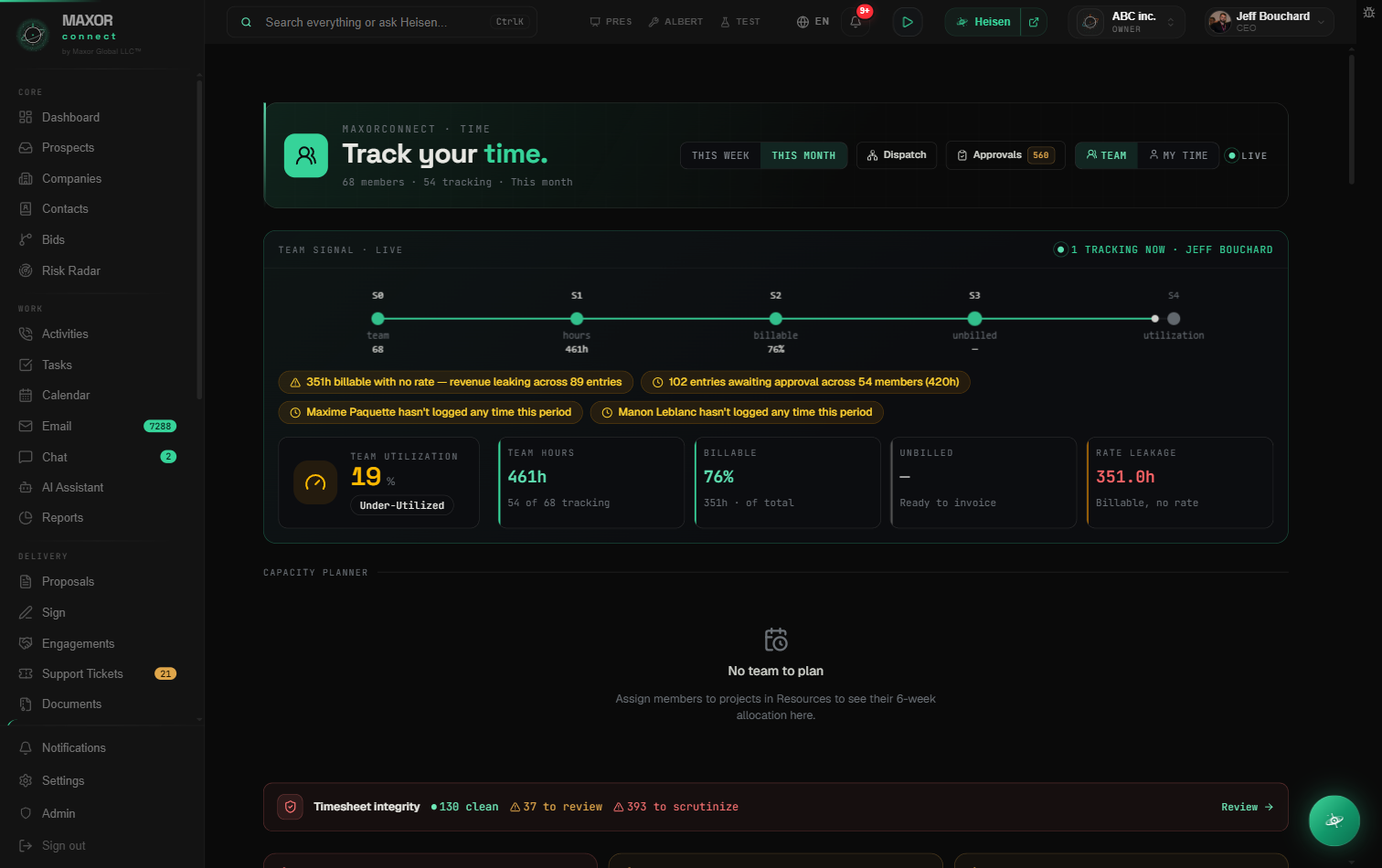1382x868 pixels.
Task: Open the floating Heisen assistant button
Action: pos(1334,820)
